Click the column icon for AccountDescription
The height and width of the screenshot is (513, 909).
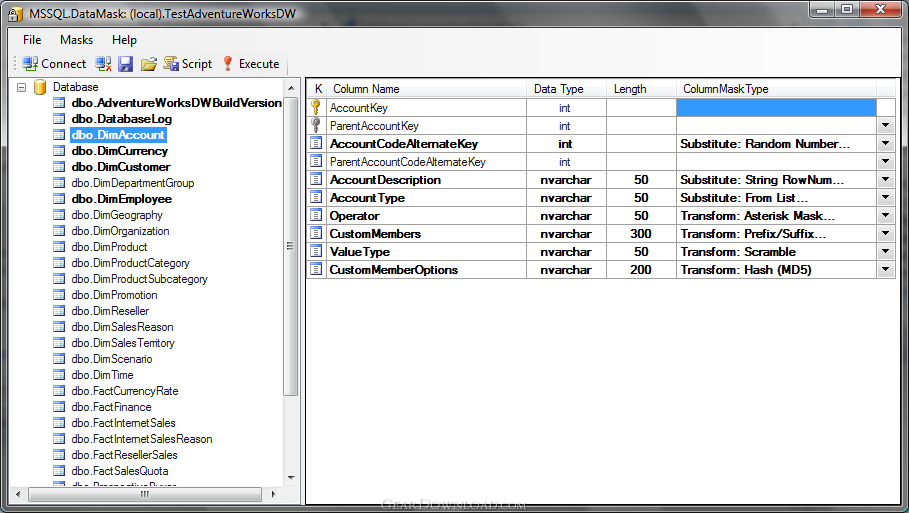click(x=316, y=179)
